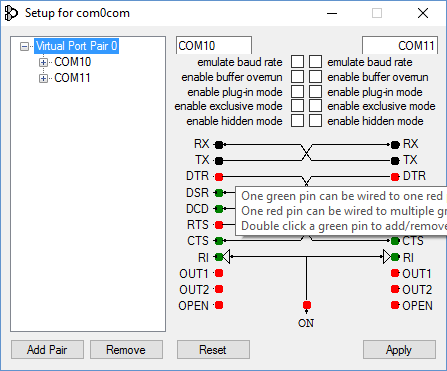Viewport: 447px width, 371px height.
Task: Edit the COM11 port name field
Action: [400, 45]
